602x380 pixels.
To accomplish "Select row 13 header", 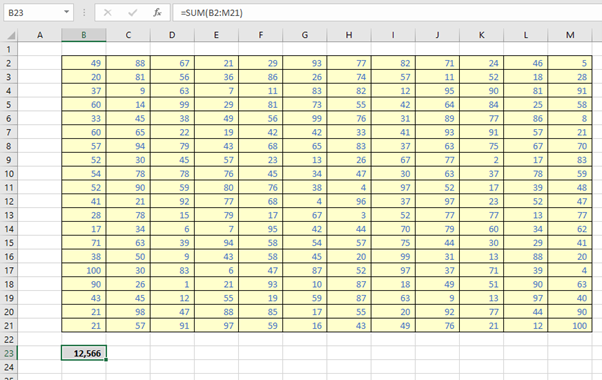I will click(9, 215).
